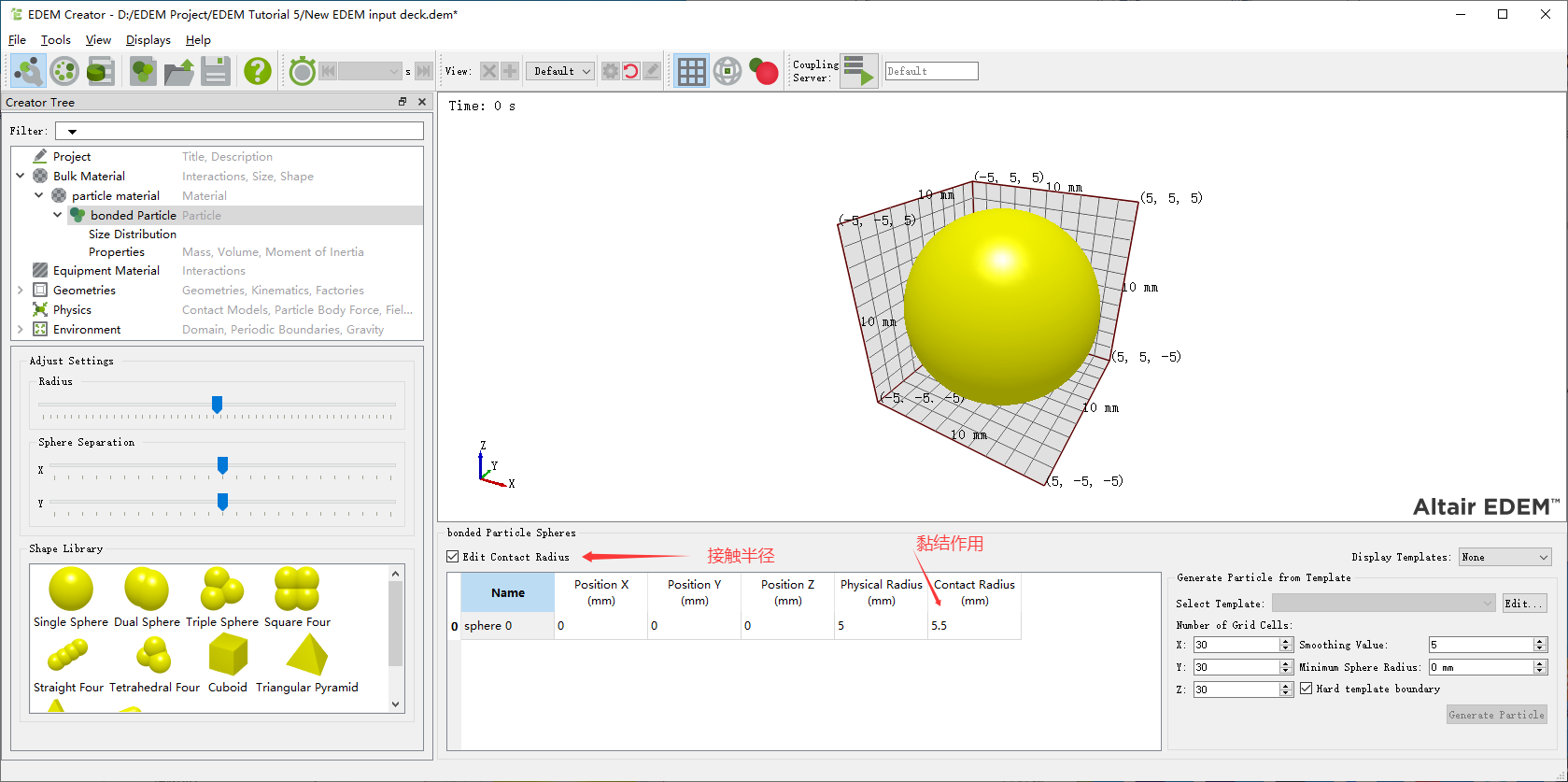Collapse the particle material tree node

coord(39,195)
